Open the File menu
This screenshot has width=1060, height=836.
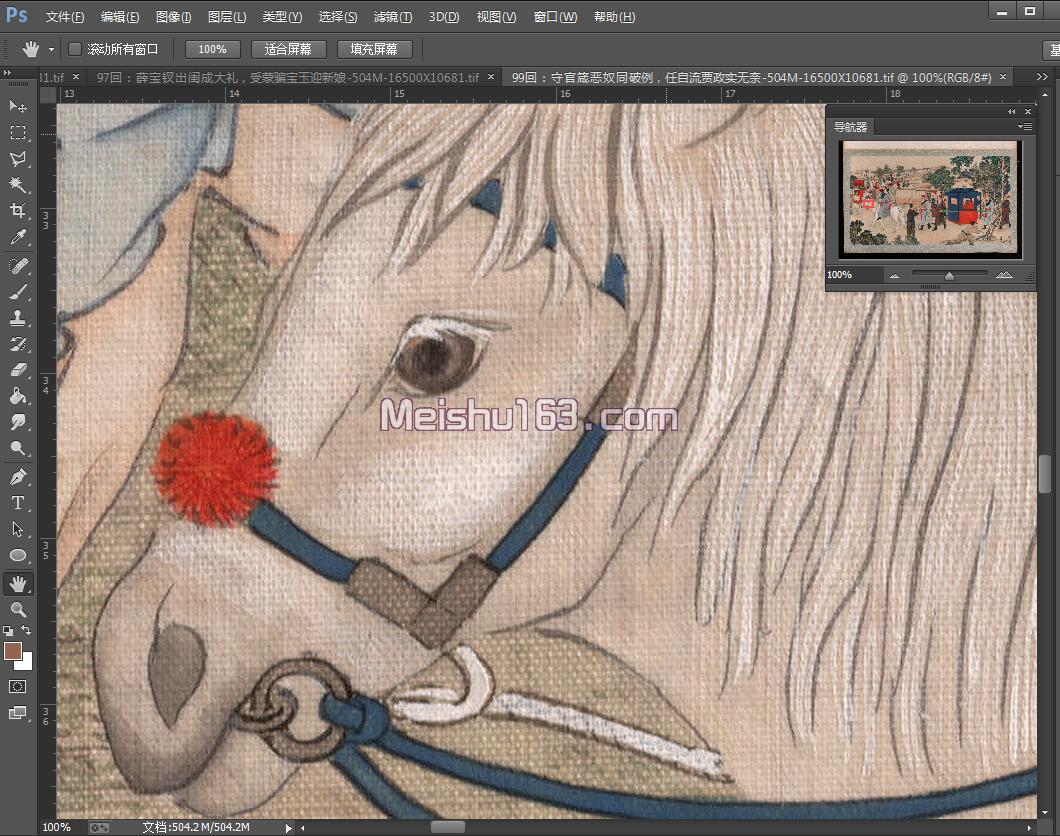65,17
